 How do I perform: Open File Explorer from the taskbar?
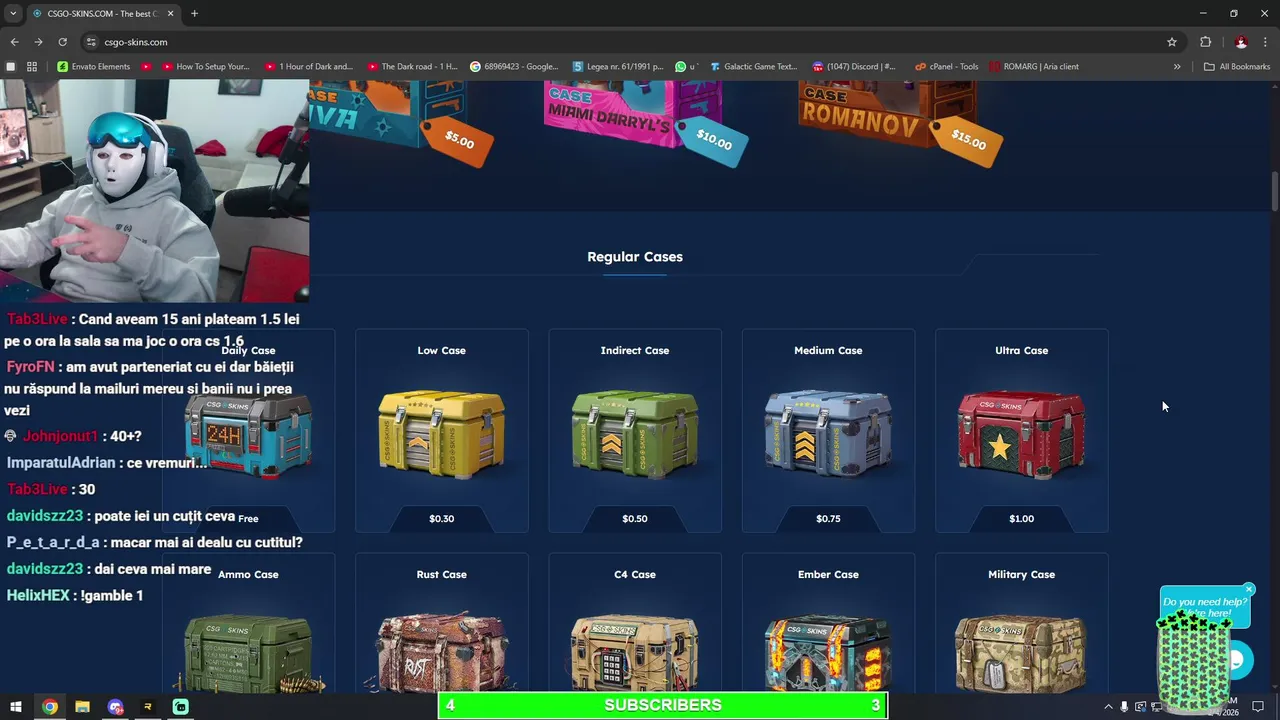(x=82, y=706)
